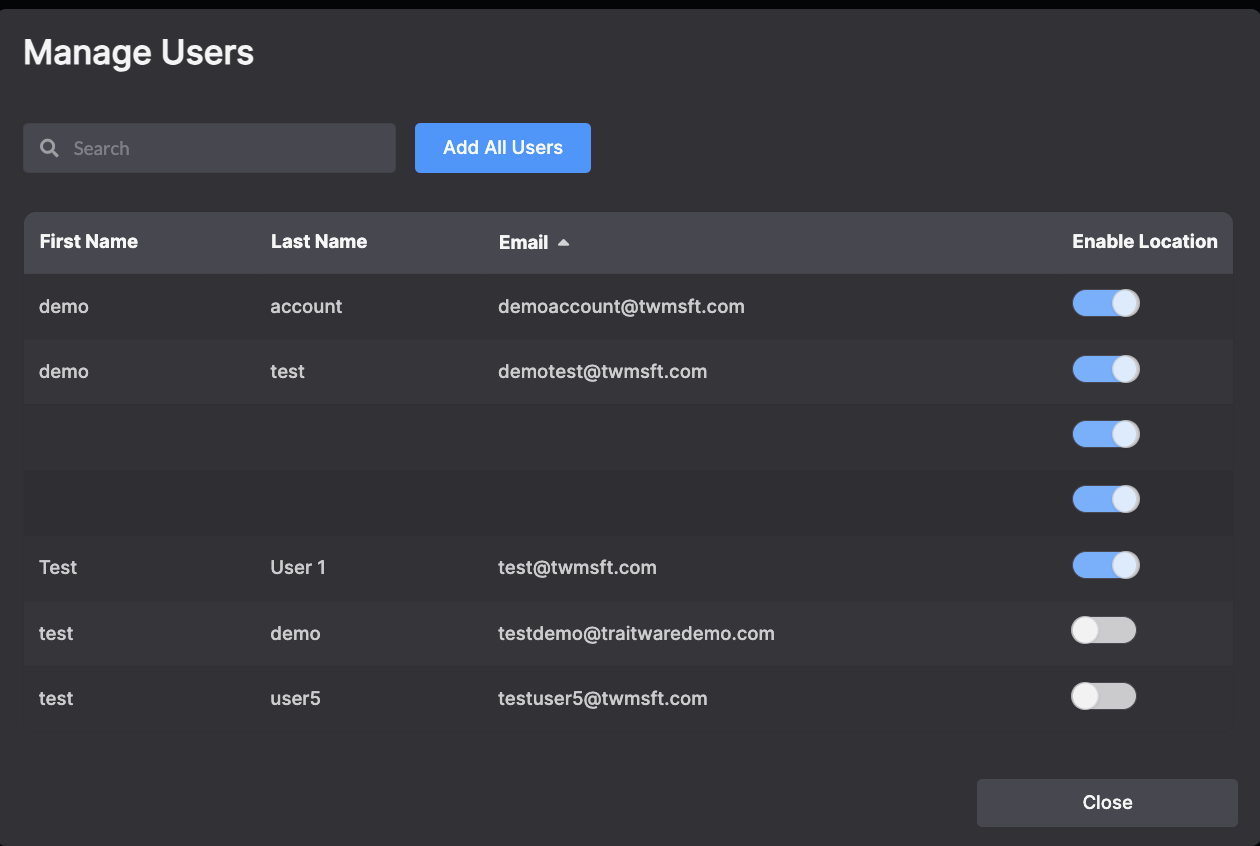Viewport: 1260px width, 846px height.
Task: Select email demotest@twmsft.com
Action: click(x=603, y=372)
